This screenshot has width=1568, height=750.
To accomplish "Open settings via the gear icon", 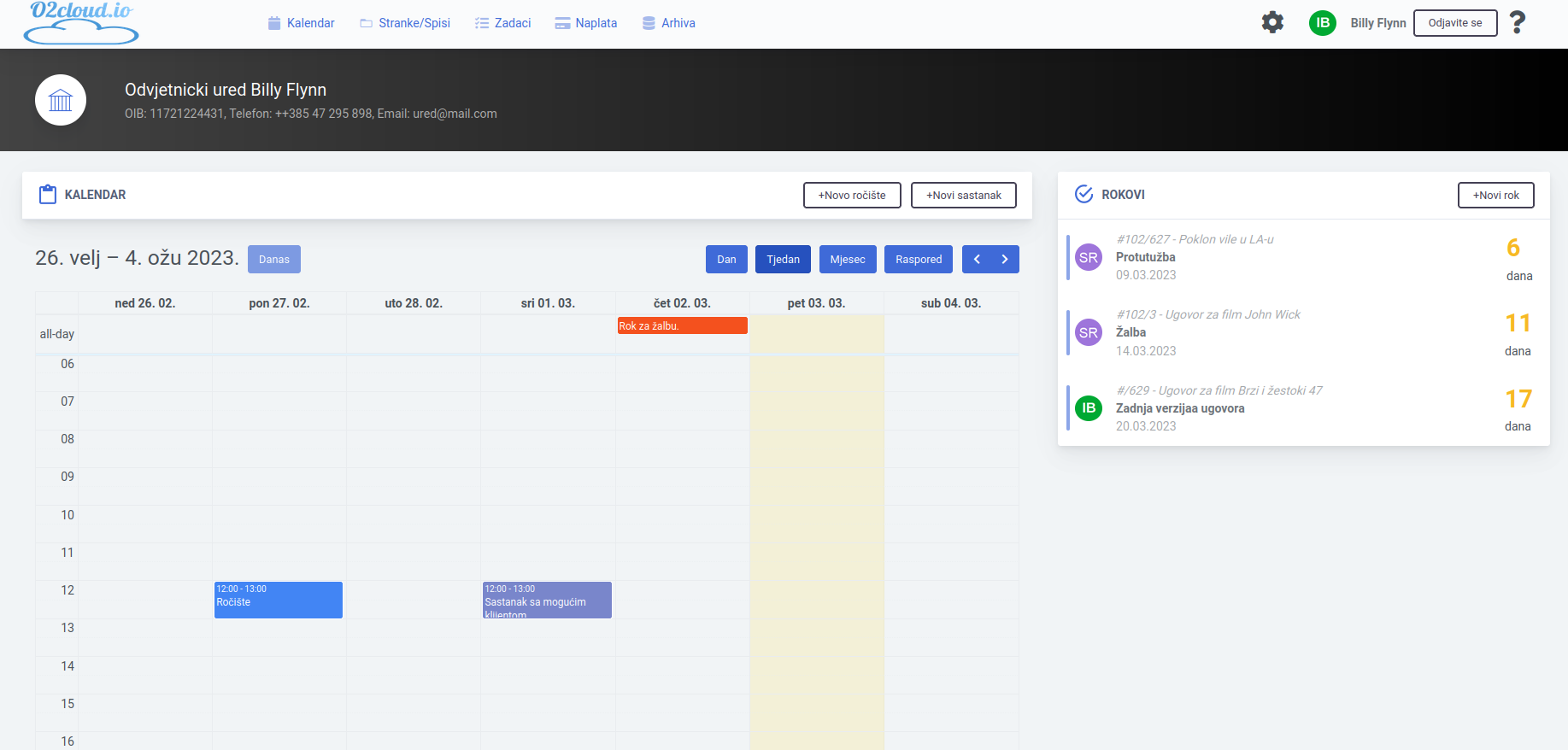I will [x=1272, y=23].
